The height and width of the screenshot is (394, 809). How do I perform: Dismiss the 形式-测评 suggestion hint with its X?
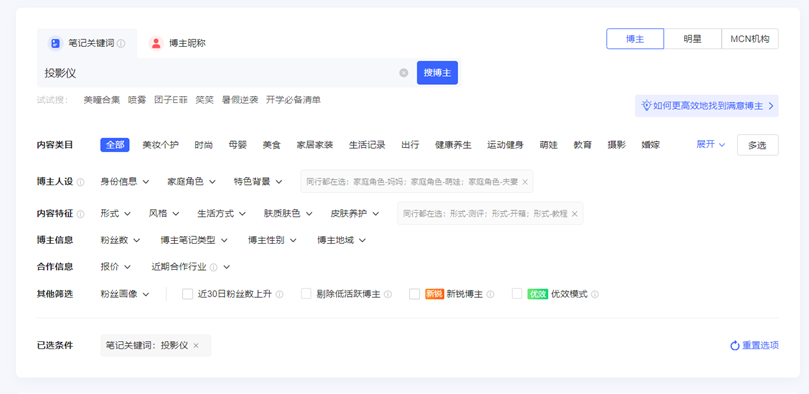click(x=575, y=214)
